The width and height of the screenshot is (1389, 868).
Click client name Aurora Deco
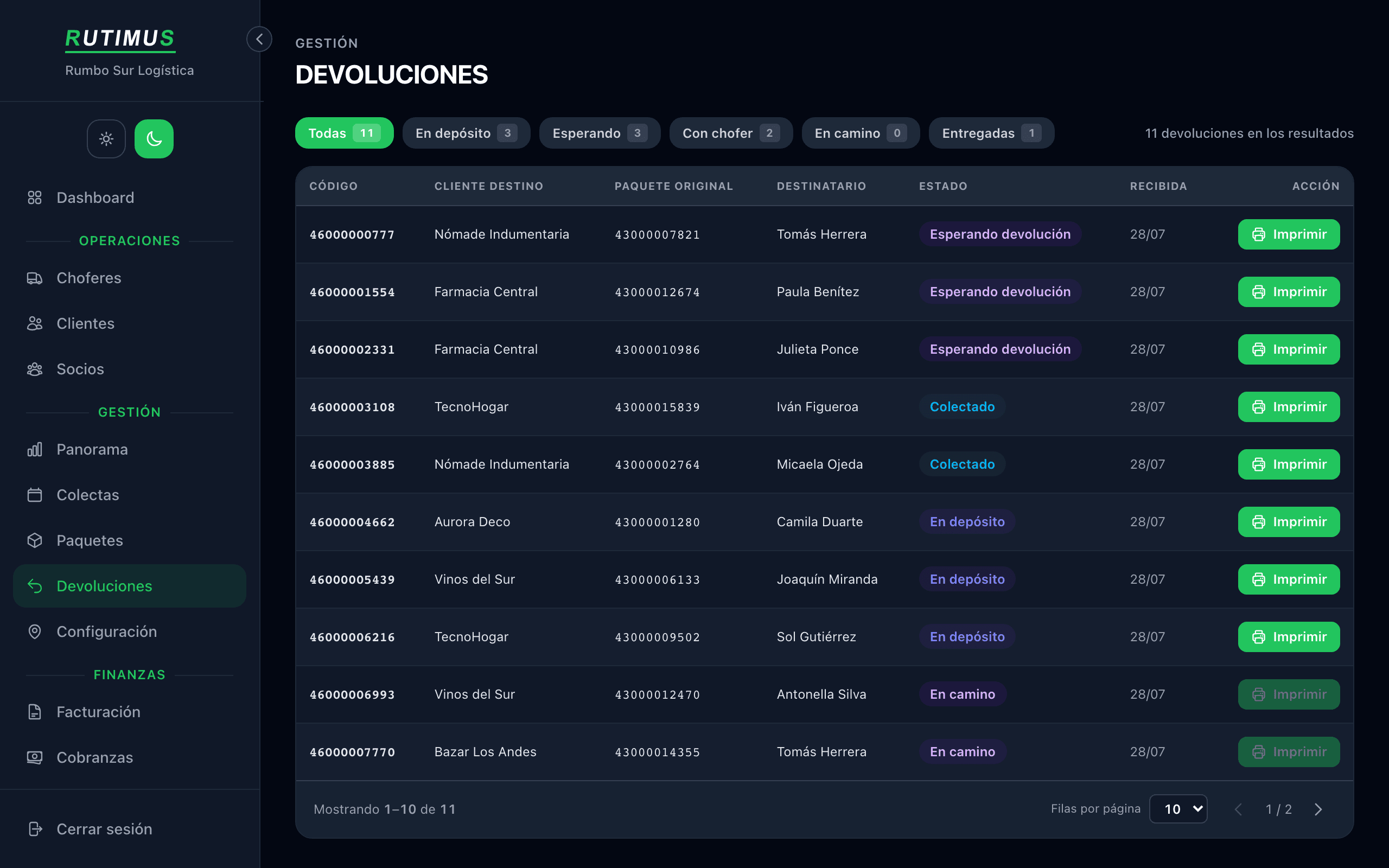click(x=472, y=522)
